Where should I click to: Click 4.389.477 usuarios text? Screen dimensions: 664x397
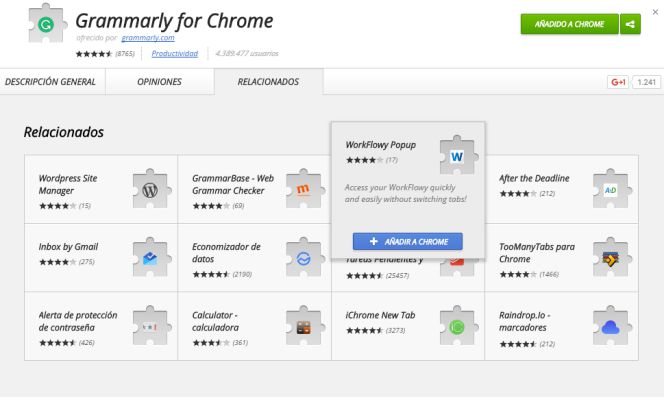pyautogui.click(x=247, y=53)
